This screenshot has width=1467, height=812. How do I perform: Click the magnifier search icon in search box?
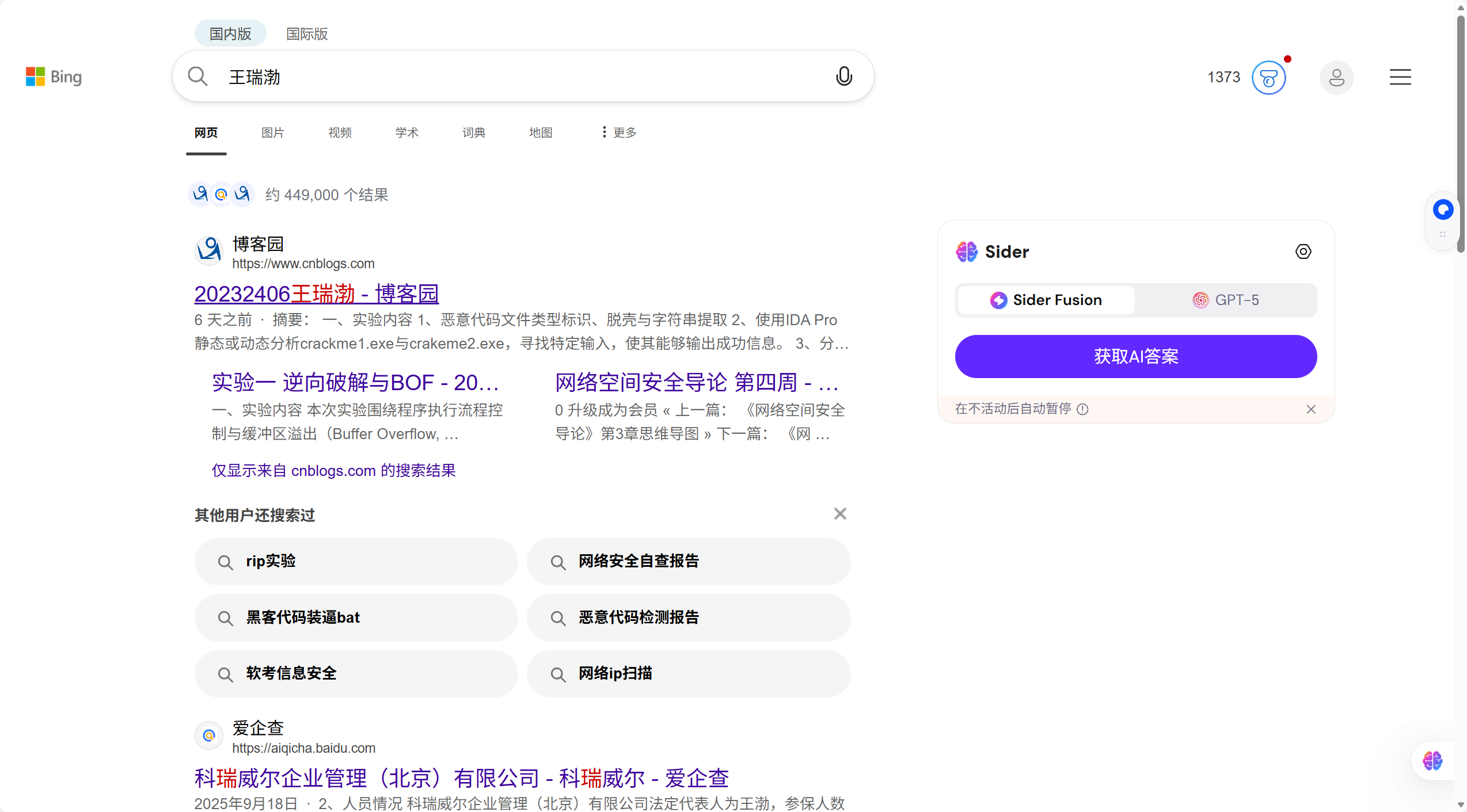[x=197, y=77]
